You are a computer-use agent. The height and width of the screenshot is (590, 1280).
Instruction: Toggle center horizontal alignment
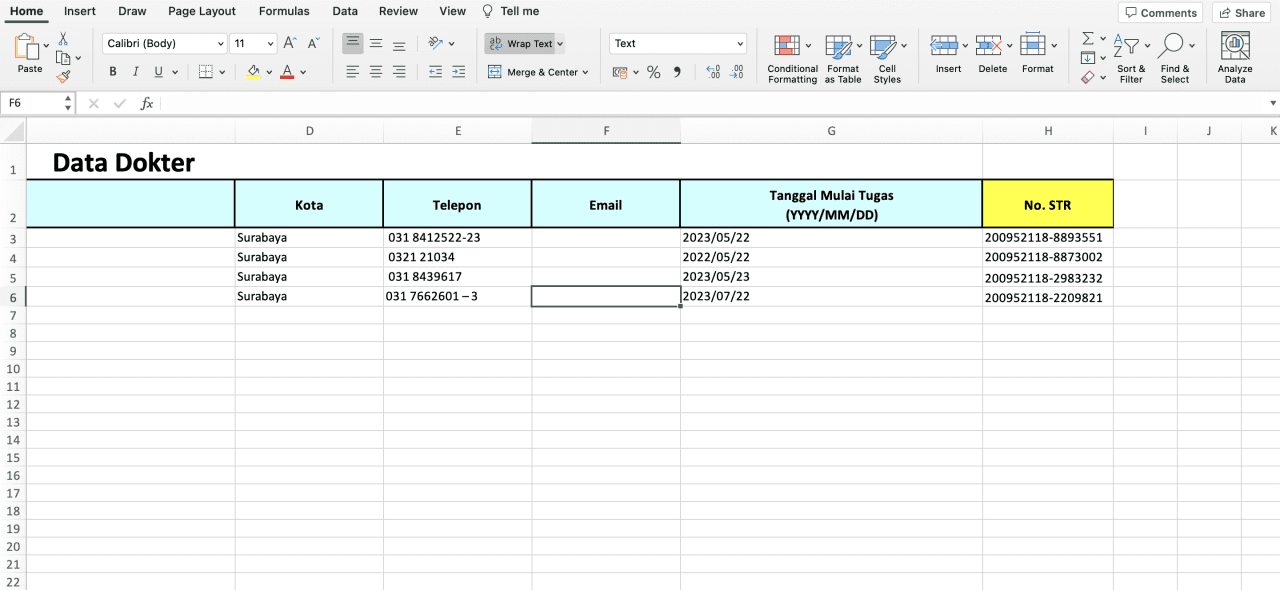[376, 72]
